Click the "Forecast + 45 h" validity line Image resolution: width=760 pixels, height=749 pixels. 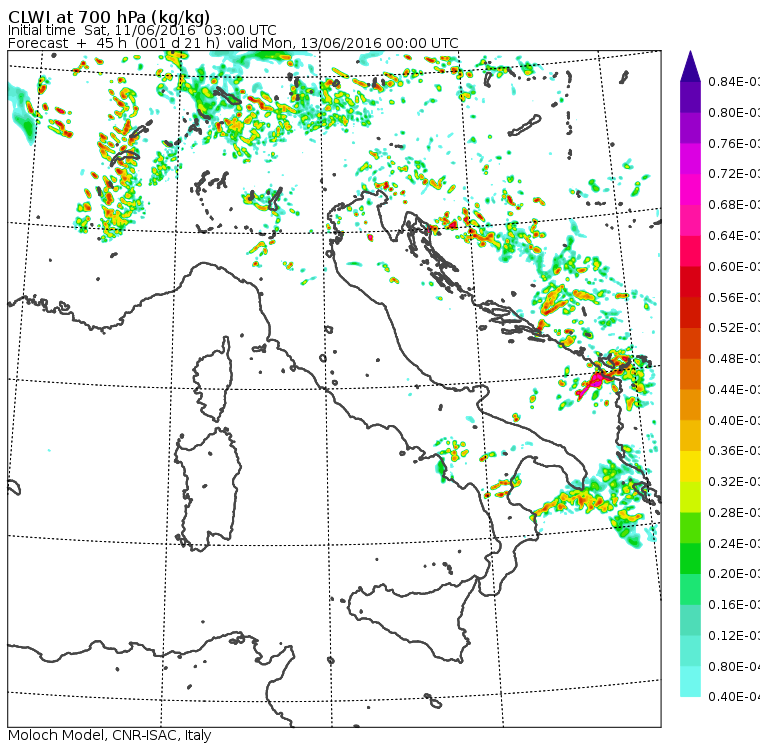[233, 43]
